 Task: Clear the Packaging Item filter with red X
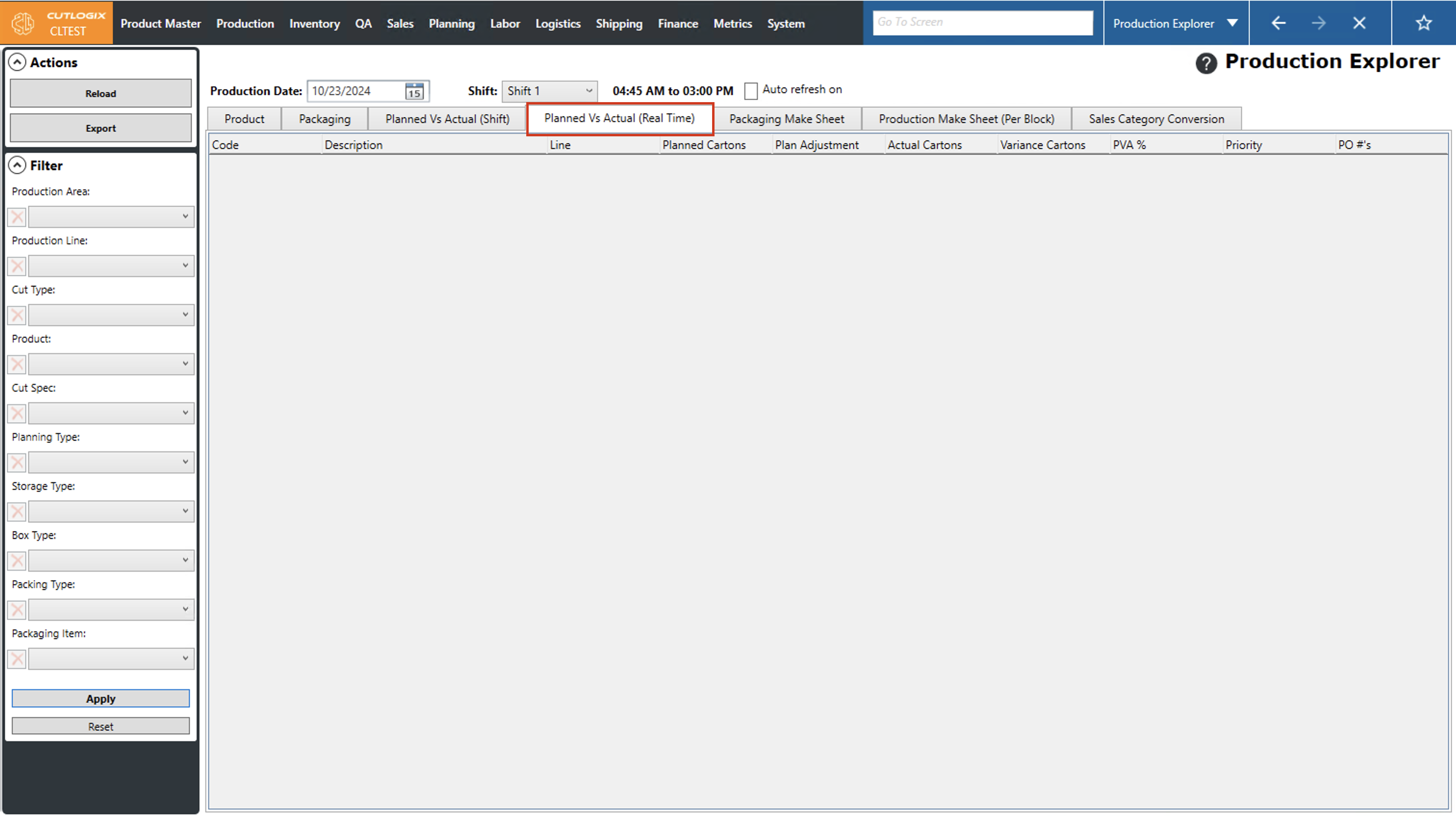(x=17, y=659)
